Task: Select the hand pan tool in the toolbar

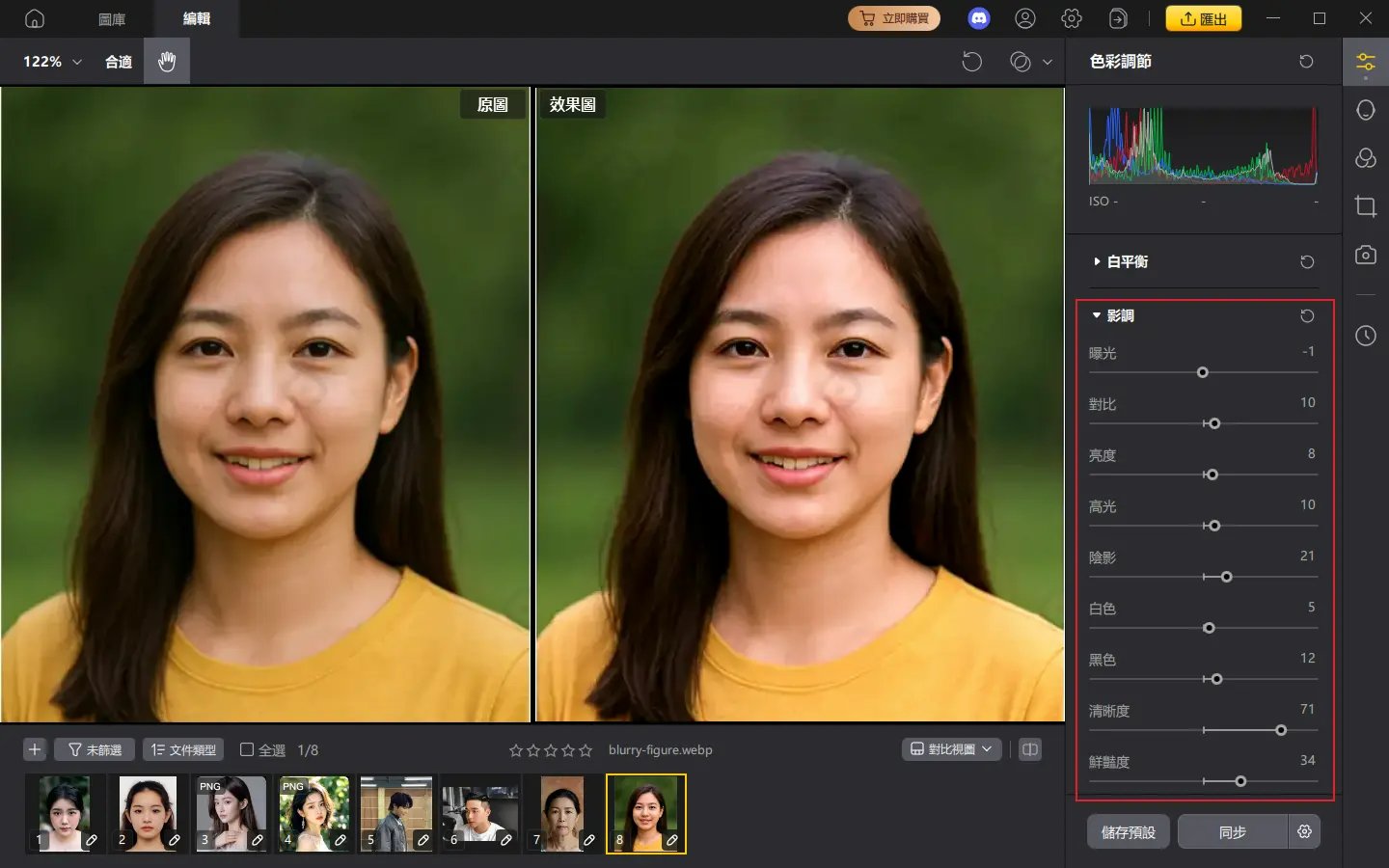Action: 166,61
